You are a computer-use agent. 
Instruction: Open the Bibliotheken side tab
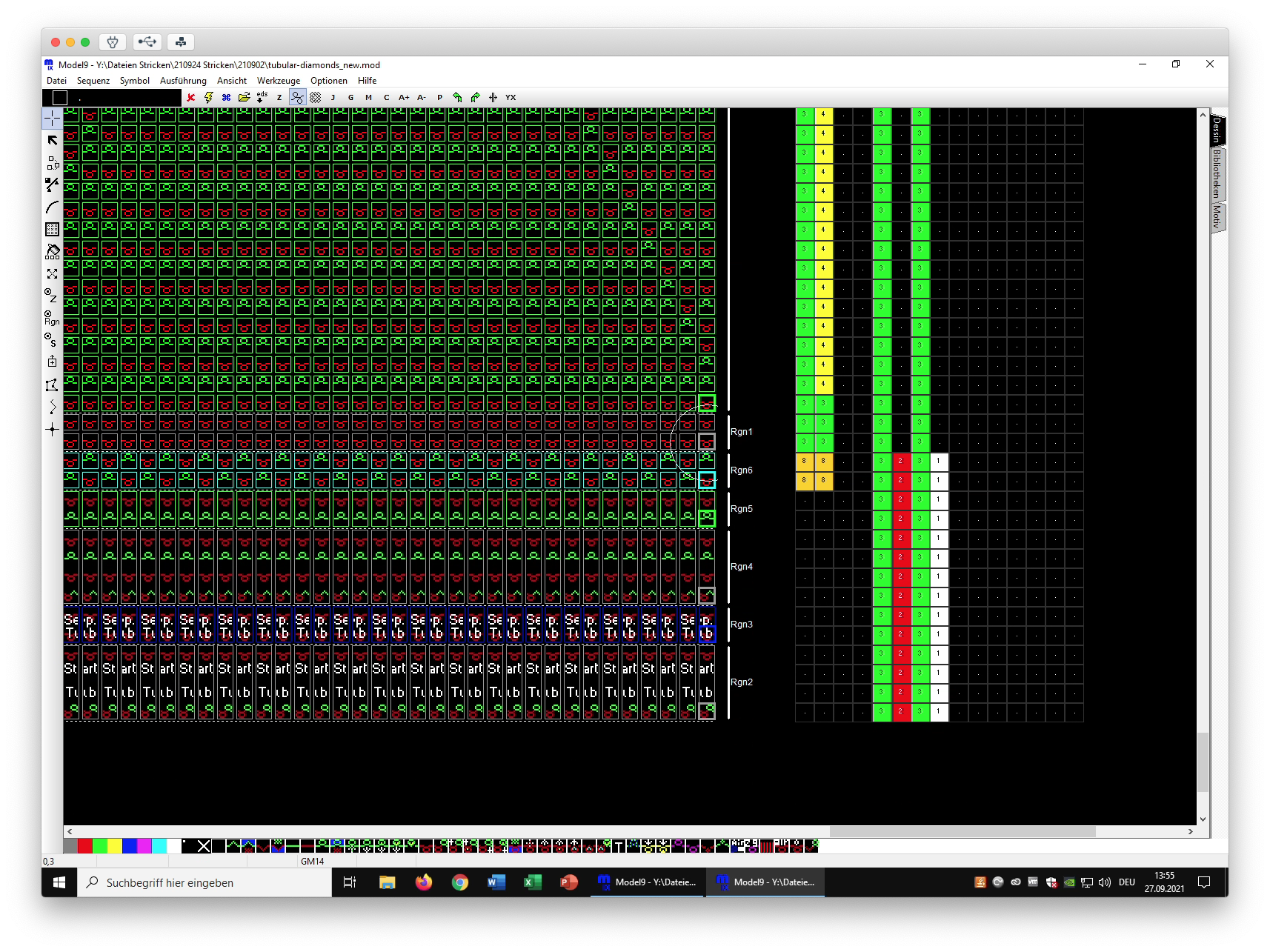click(1216, 173)
